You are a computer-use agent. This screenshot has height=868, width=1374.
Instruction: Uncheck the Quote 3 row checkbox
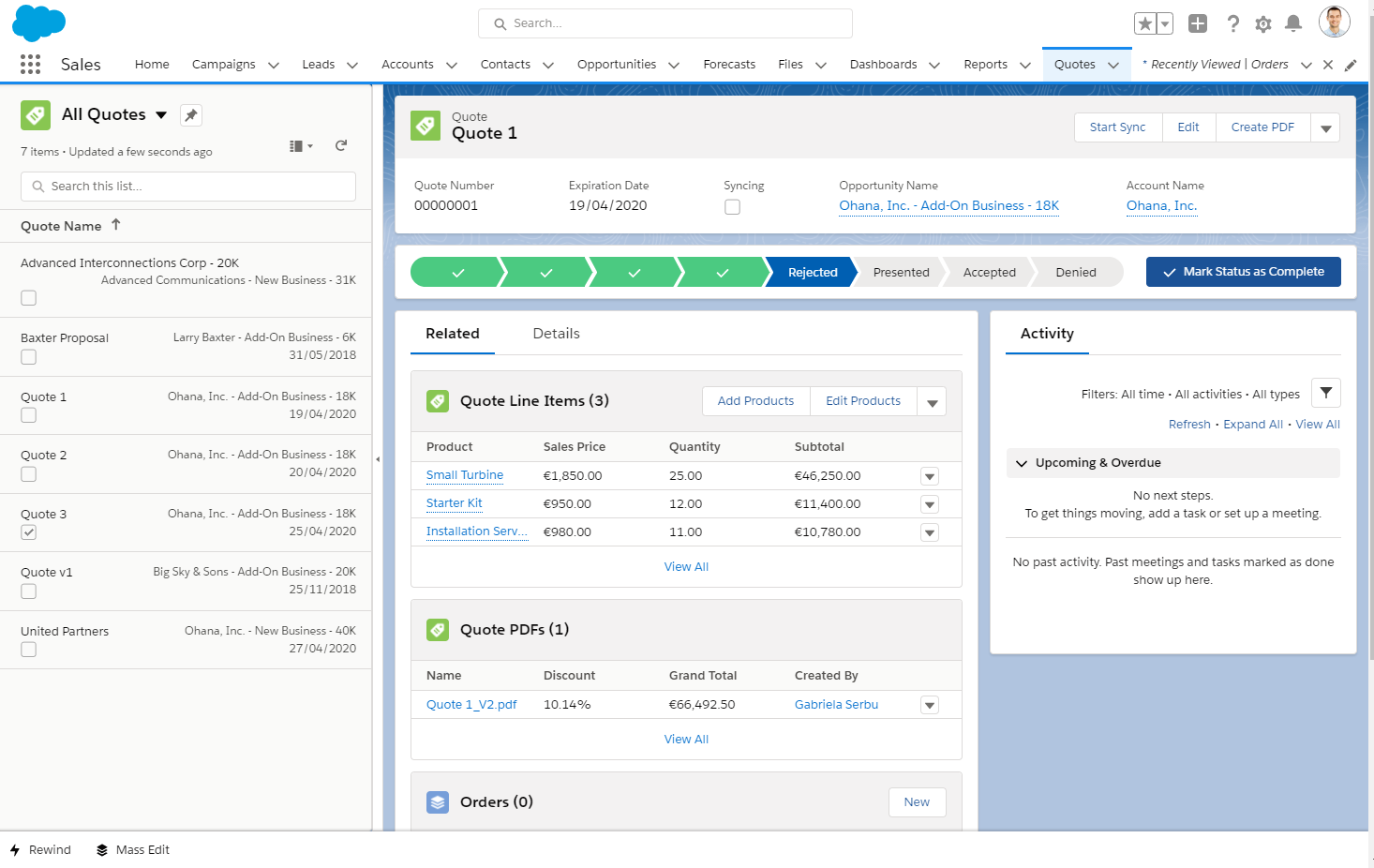[29, 532]
